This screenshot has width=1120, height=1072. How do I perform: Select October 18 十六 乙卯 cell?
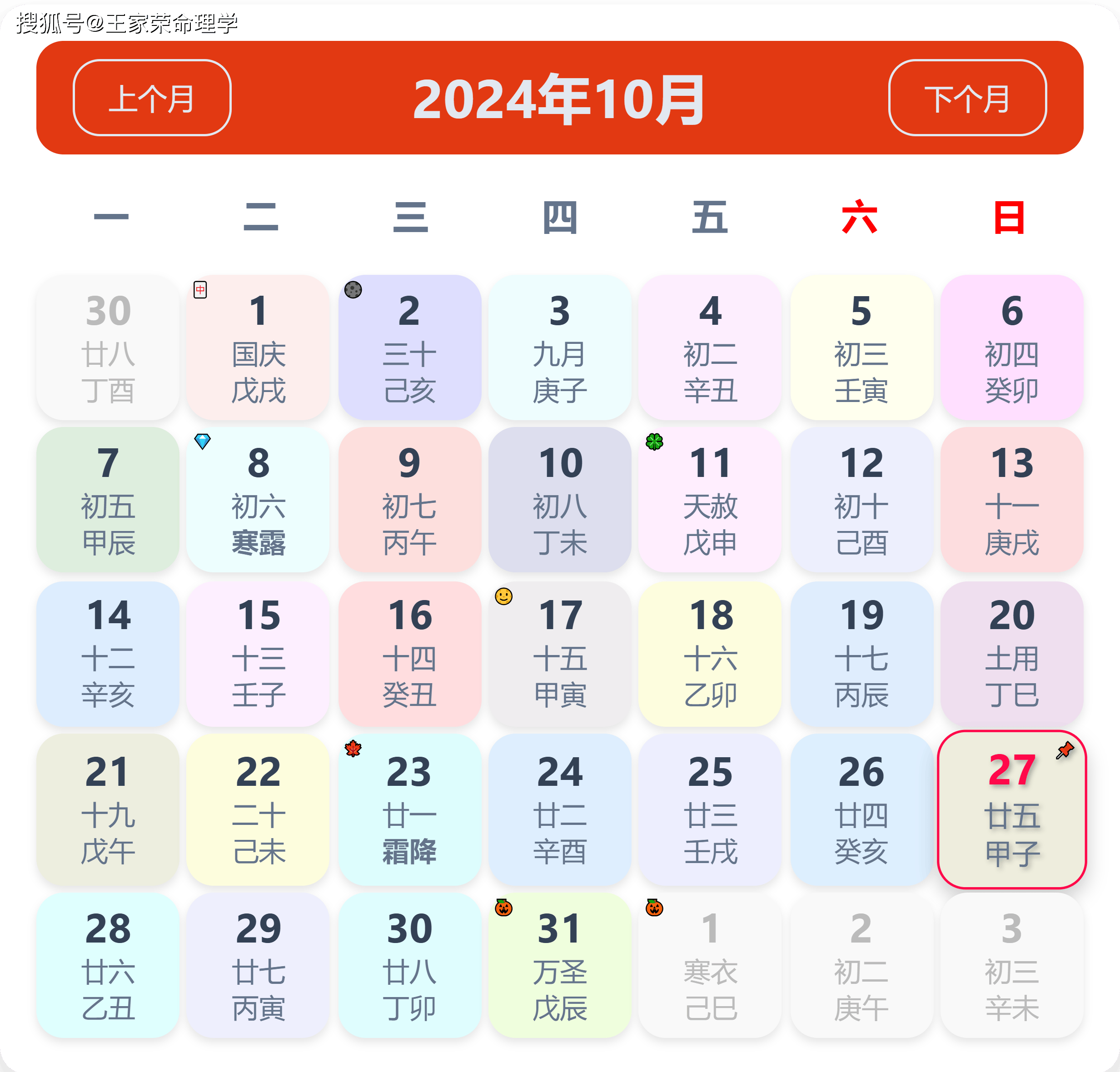click(710, 654)
